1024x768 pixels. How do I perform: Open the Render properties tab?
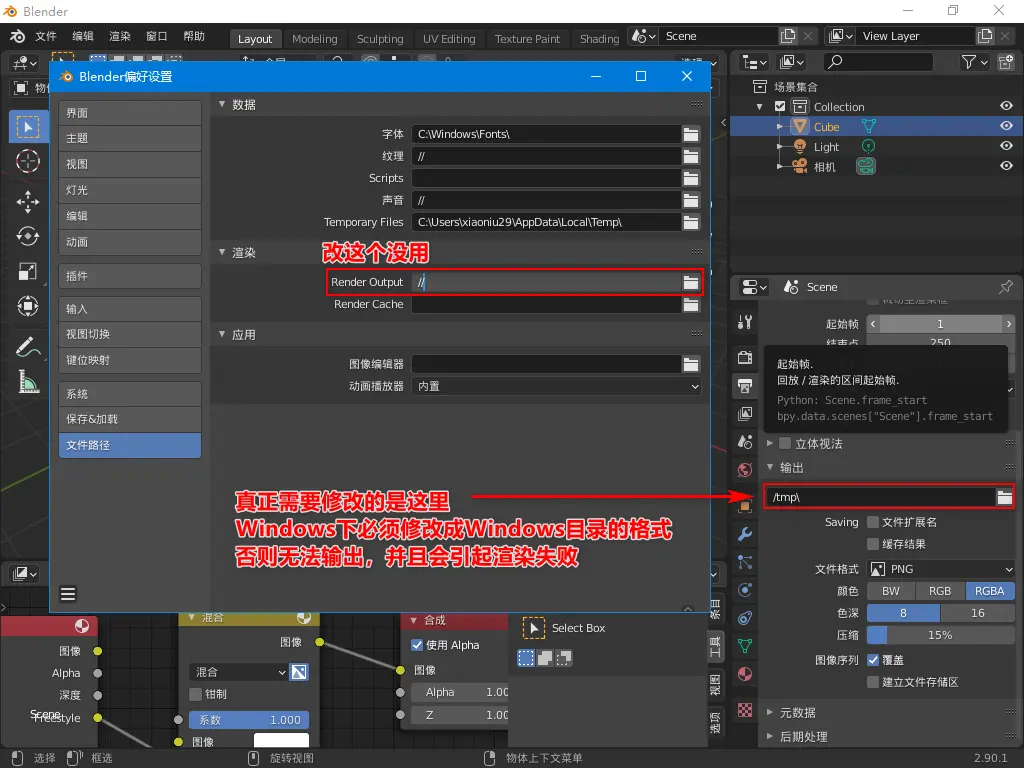pos(745,357)
